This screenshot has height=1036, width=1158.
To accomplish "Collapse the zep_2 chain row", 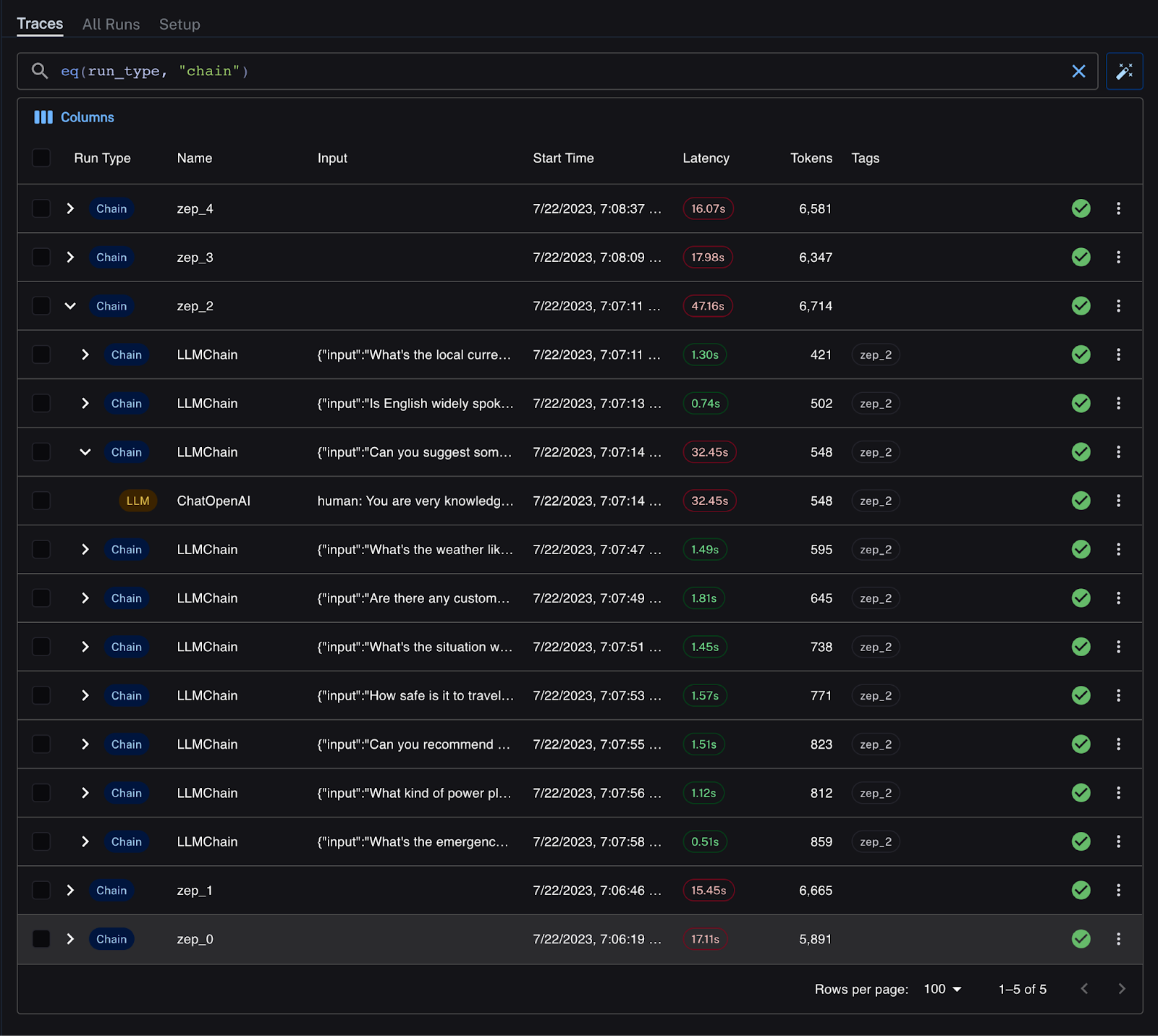I will (70, 306).
